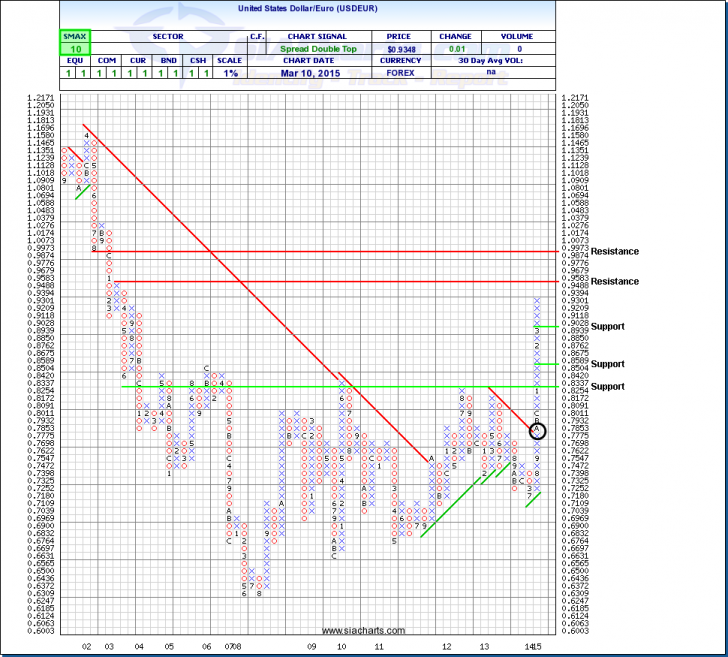Click the lower Resistance label near 0.9488
This screenshot has height=657, width=728.
pos(614,282)
